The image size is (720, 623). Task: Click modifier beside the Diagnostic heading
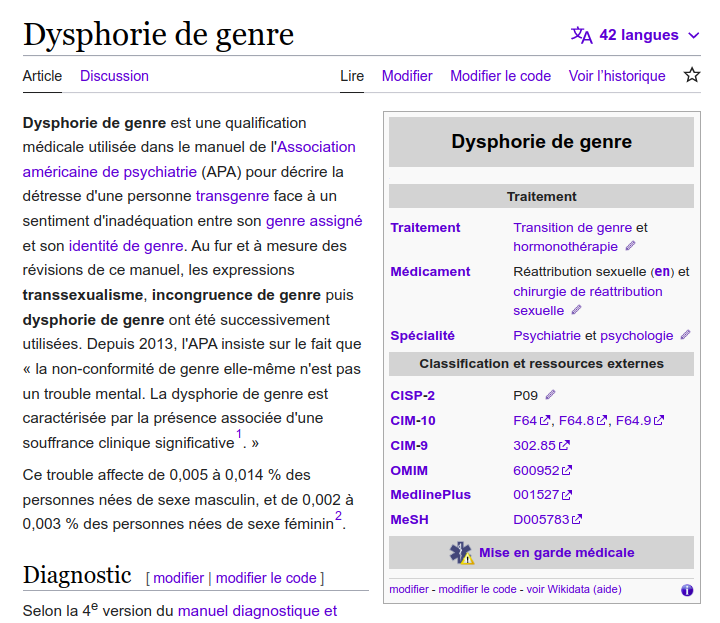[x=178, y=578]
